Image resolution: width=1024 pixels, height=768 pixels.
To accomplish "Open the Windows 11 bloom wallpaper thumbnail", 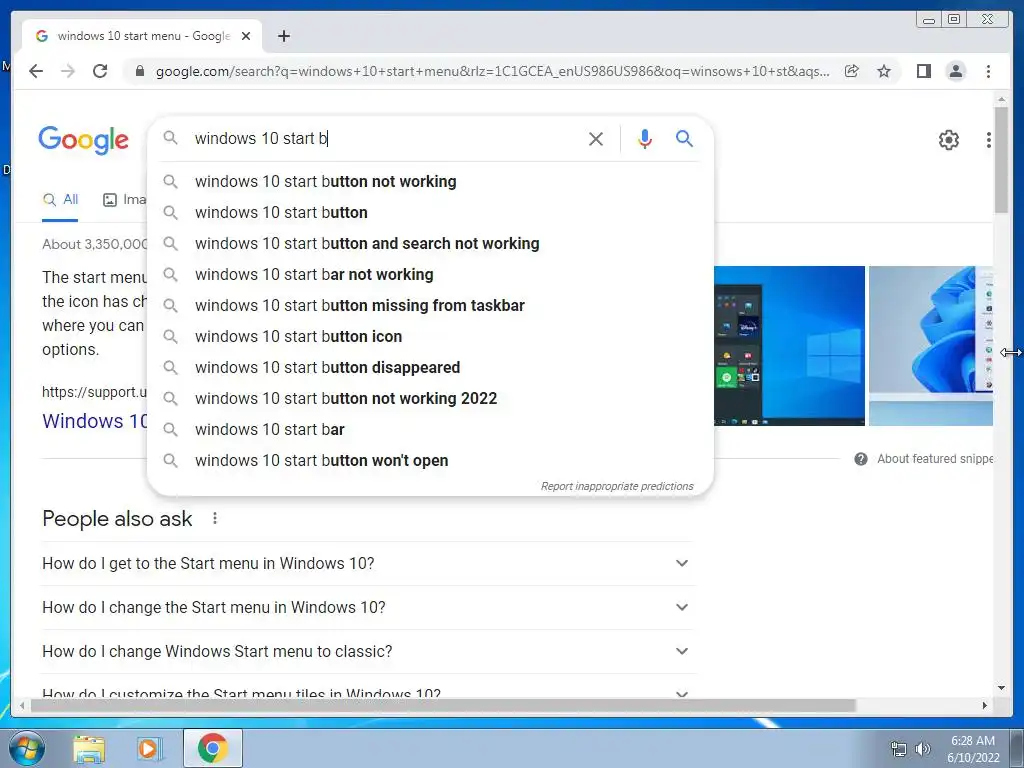I will [931, 345].
